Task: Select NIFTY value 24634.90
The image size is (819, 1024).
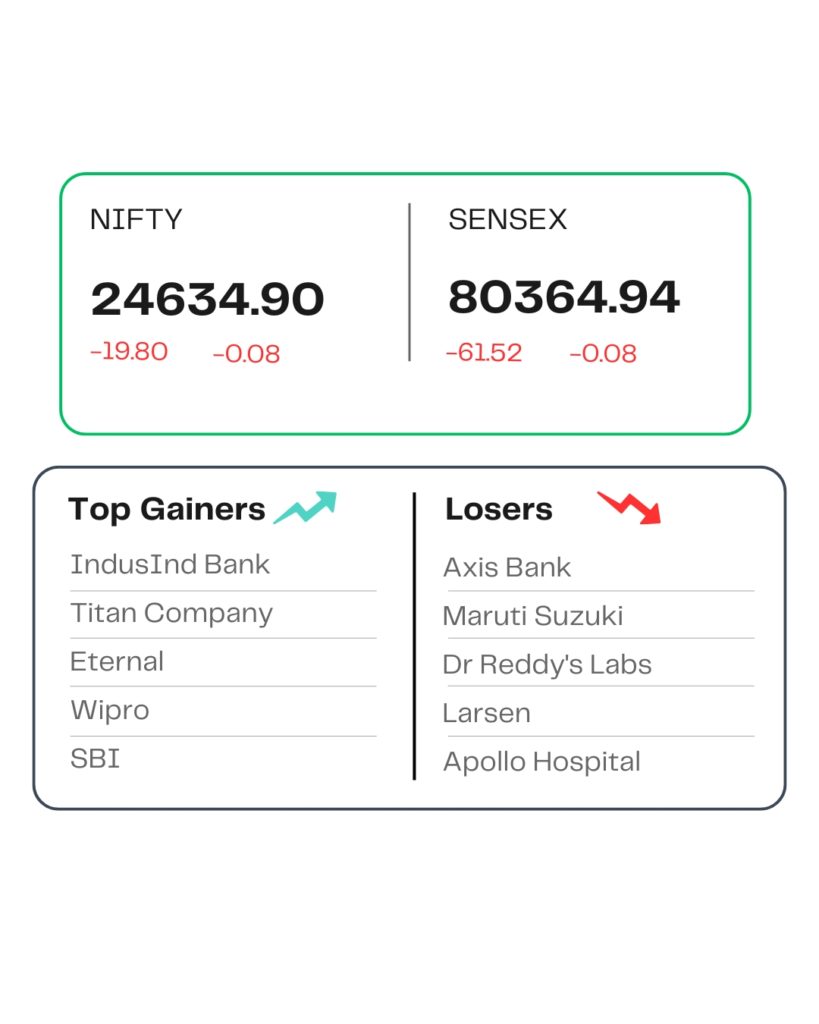Action: pyautogui.click(x=208, y=299)
